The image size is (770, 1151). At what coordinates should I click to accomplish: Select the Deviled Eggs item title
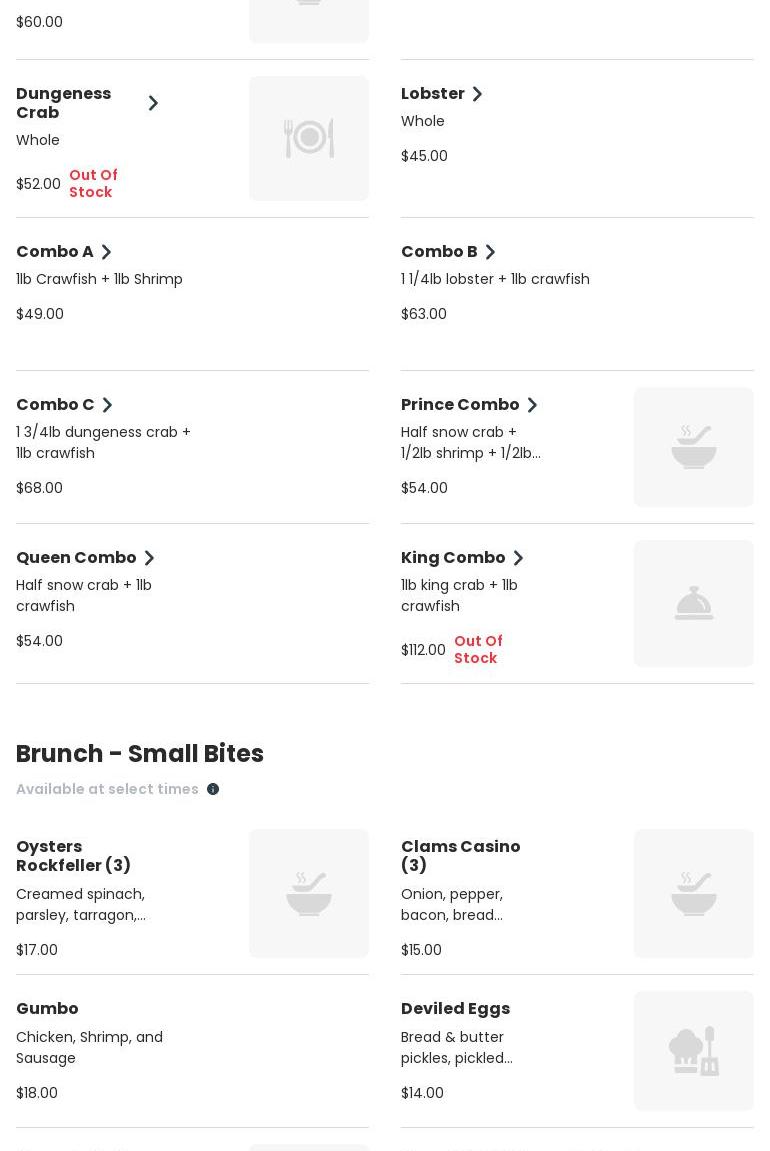pos(455,1008)
